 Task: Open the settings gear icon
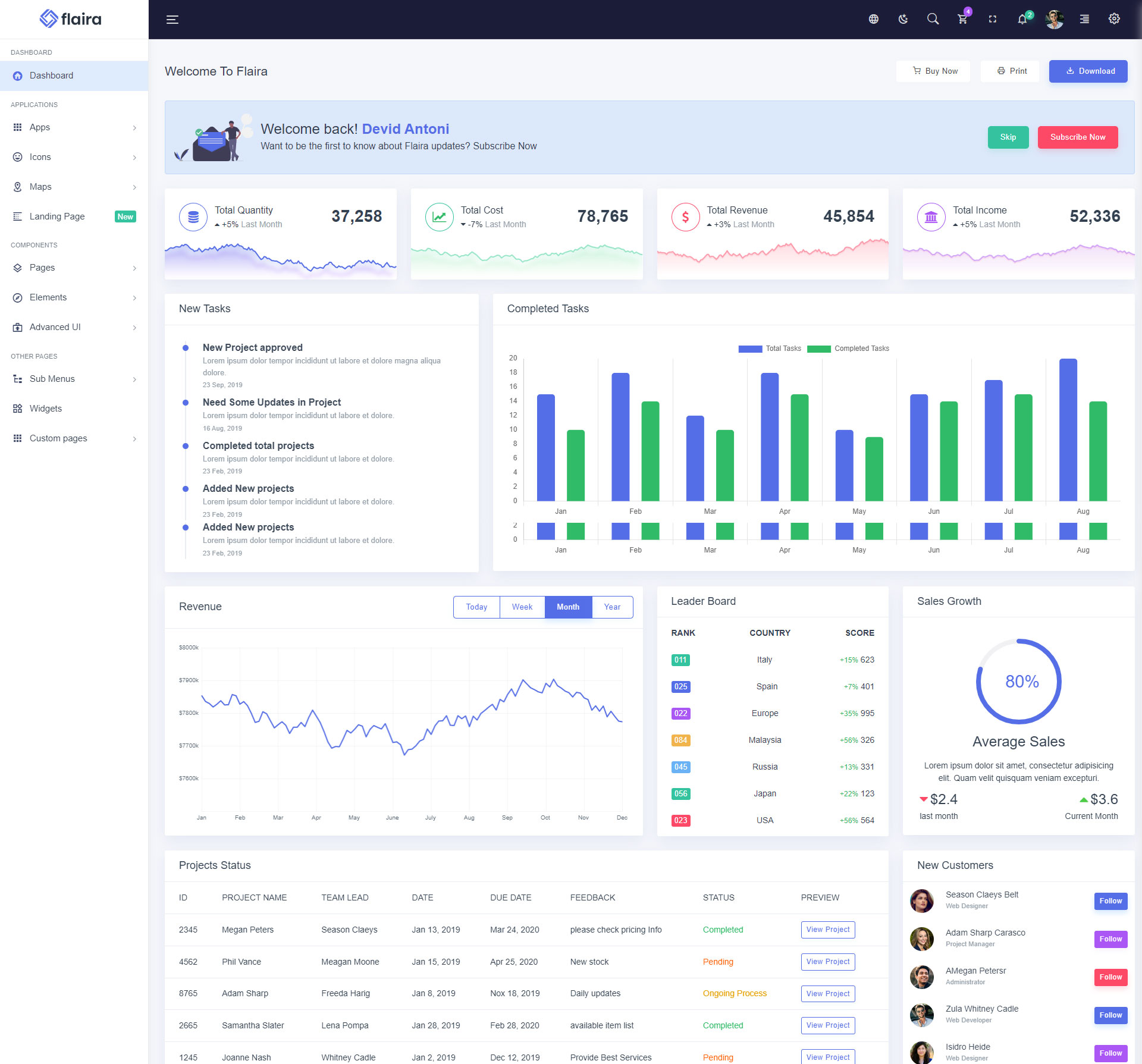click(1114, 19)
